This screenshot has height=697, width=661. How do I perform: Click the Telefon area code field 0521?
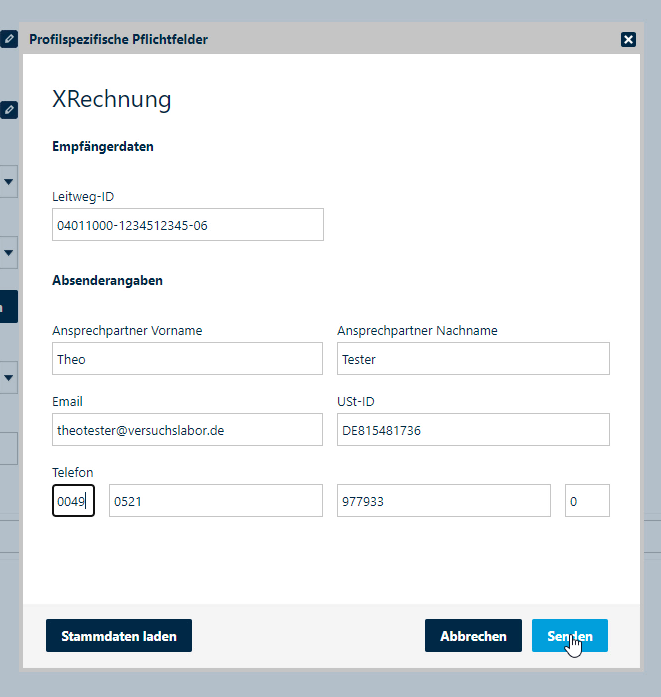[216, 501]
